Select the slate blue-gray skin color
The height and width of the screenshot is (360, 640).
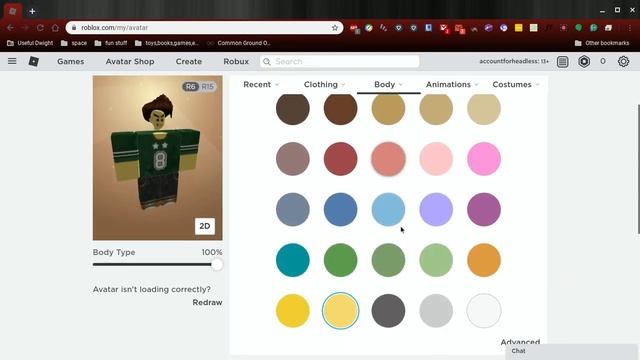click(293, 209)
